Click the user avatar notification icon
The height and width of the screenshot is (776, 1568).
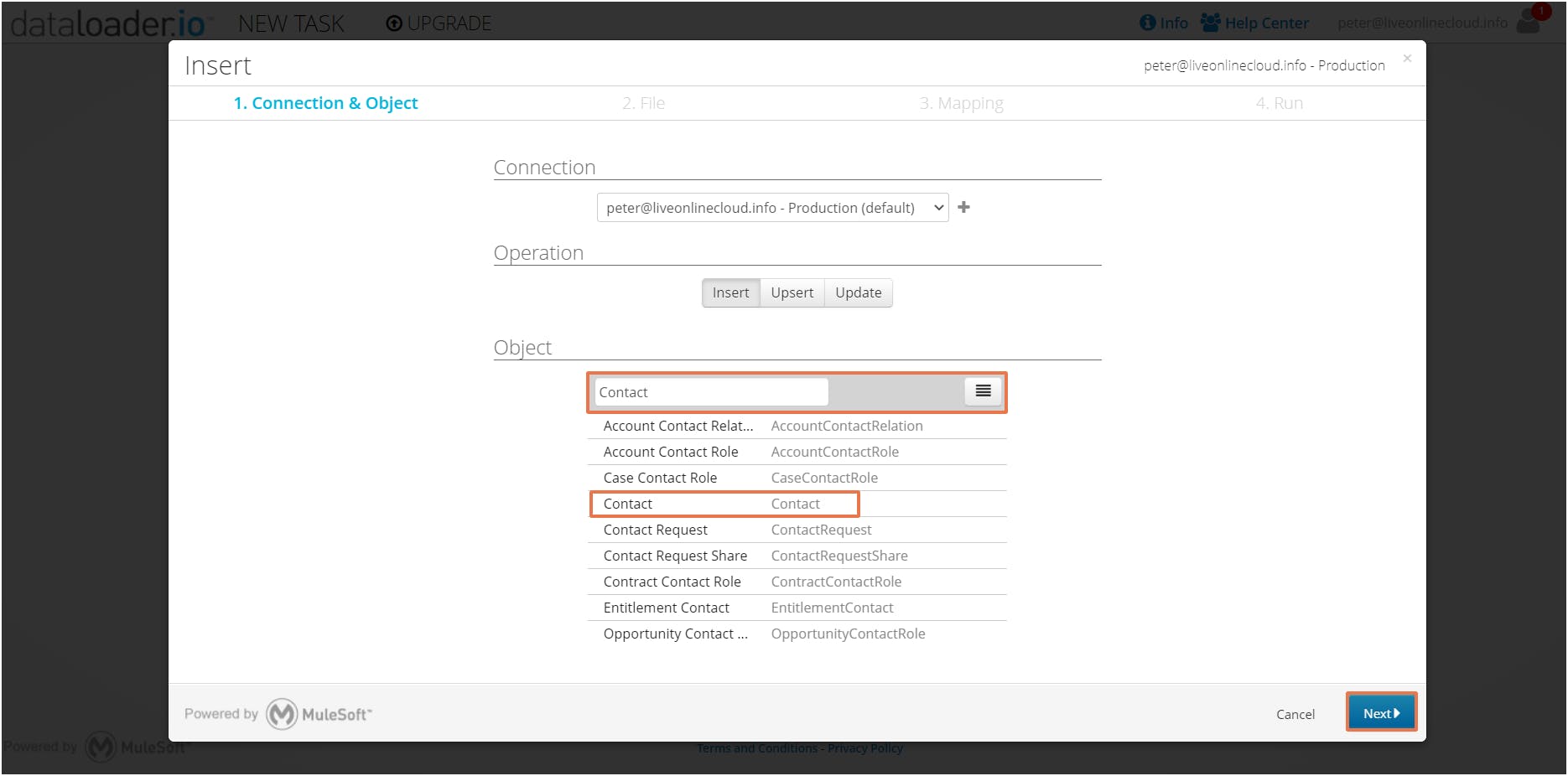1533,20
